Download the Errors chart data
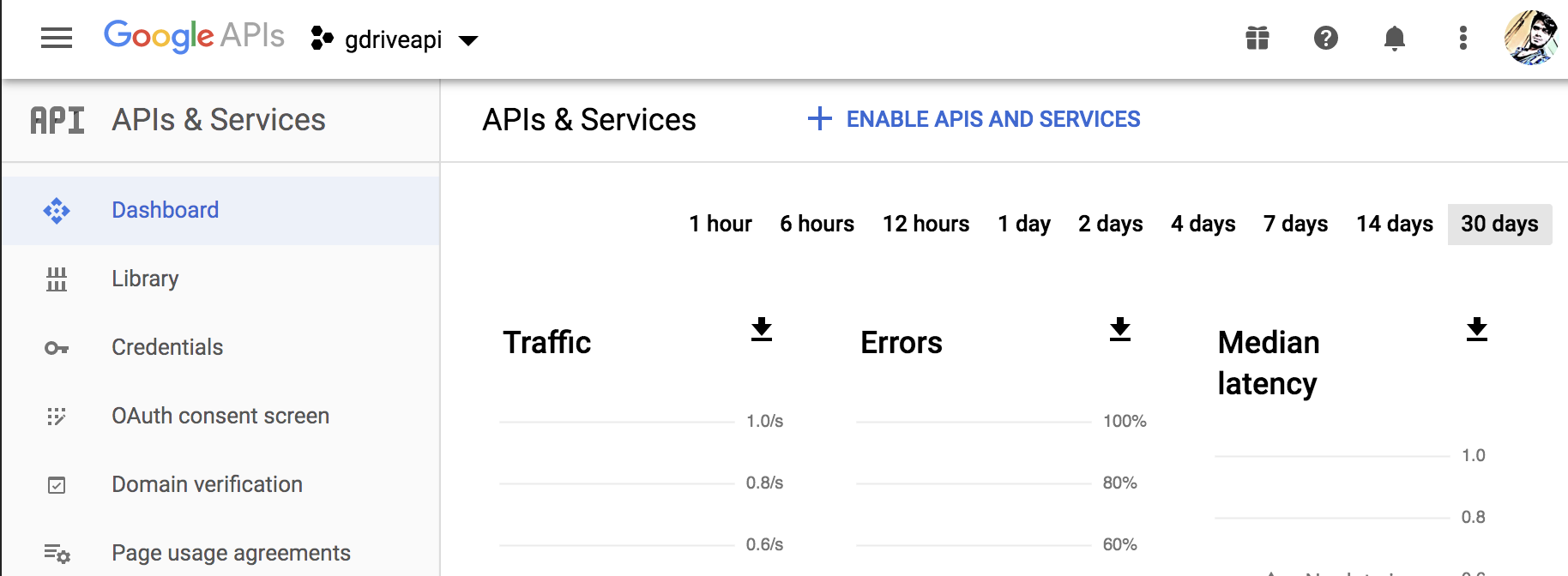Viewport: 1568px width, 576px height. pyautogui.click(x=1120, y=330)
